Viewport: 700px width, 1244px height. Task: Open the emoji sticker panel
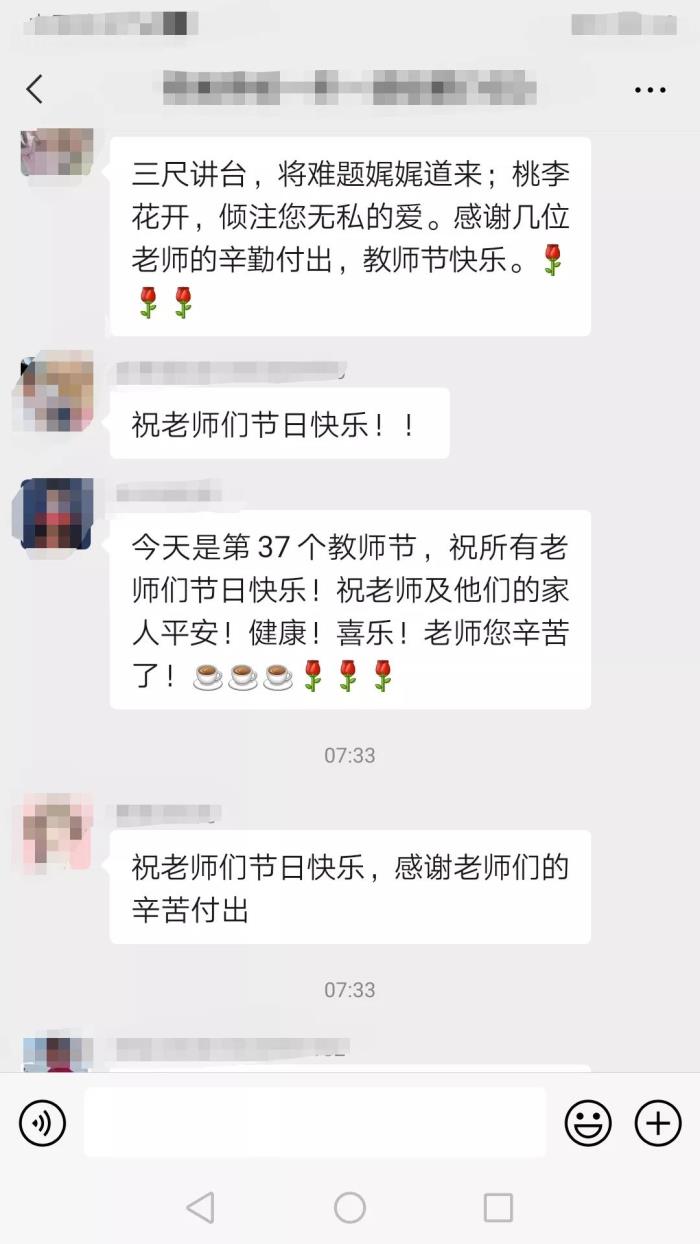[588, 1123]
